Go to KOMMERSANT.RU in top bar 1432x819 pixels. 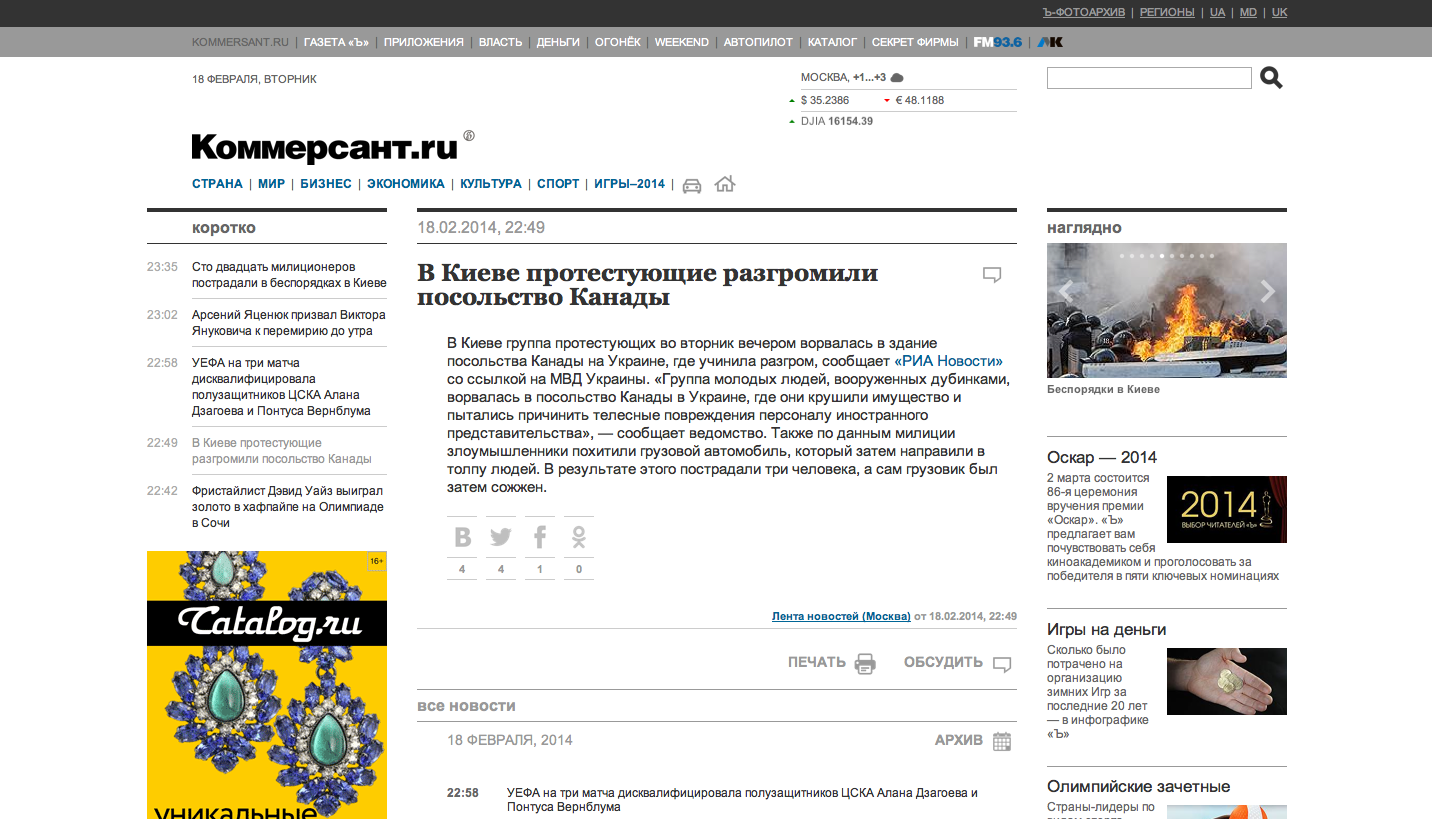240,42
